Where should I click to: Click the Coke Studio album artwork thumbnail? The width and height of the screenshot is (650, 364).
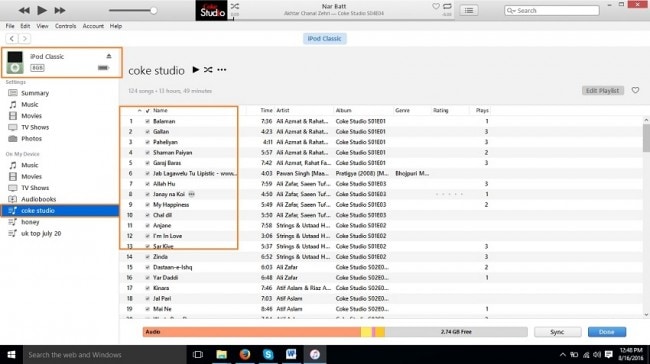[x=211, y=10]
